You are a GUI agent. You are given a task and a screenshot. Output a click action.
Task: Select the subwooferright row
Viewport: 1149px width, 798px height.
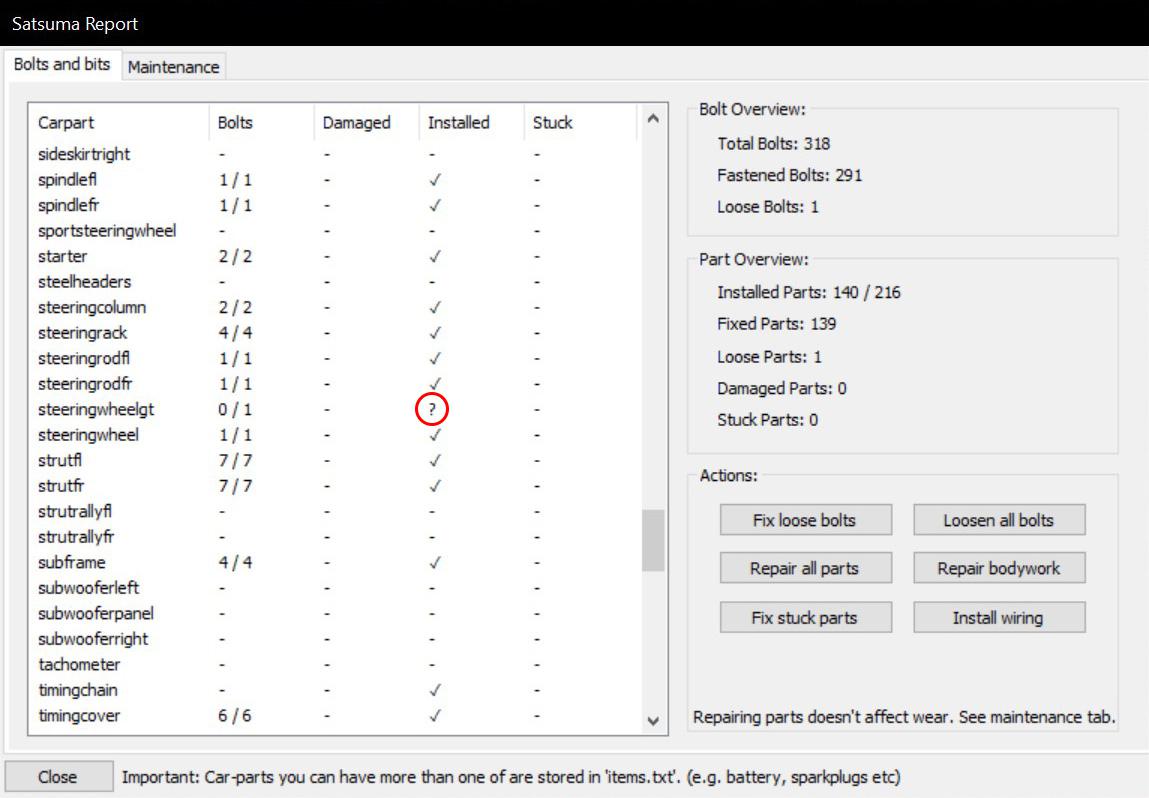pyautogui.click(x=334, y=639)
